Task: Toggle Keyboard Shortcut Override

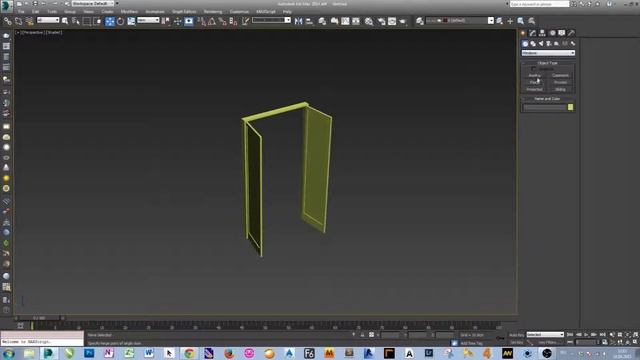Action: (x=189, y=21)
